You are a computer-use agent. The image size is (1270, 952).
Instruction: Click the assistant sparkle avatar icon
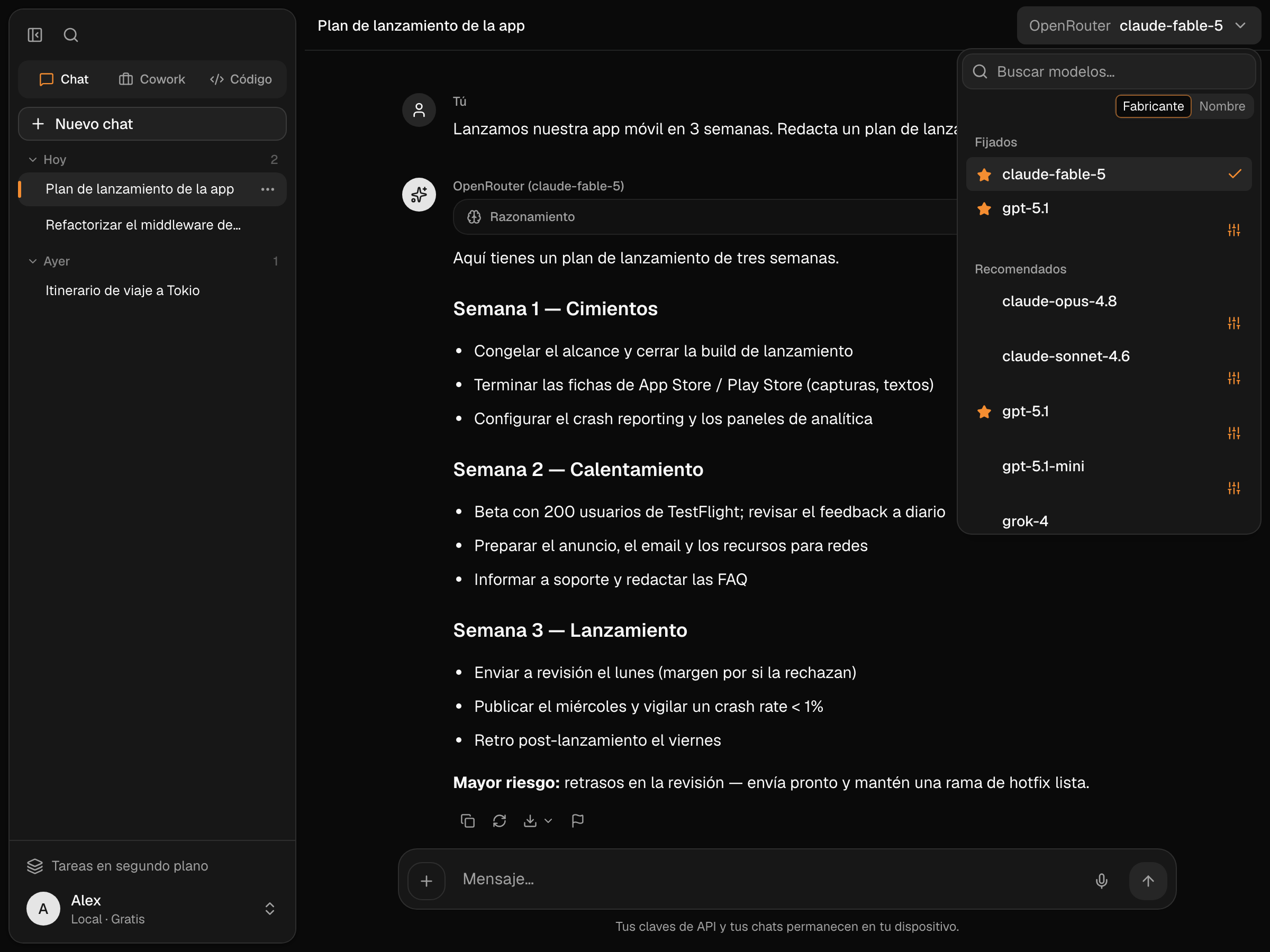(x=419, y=195)
